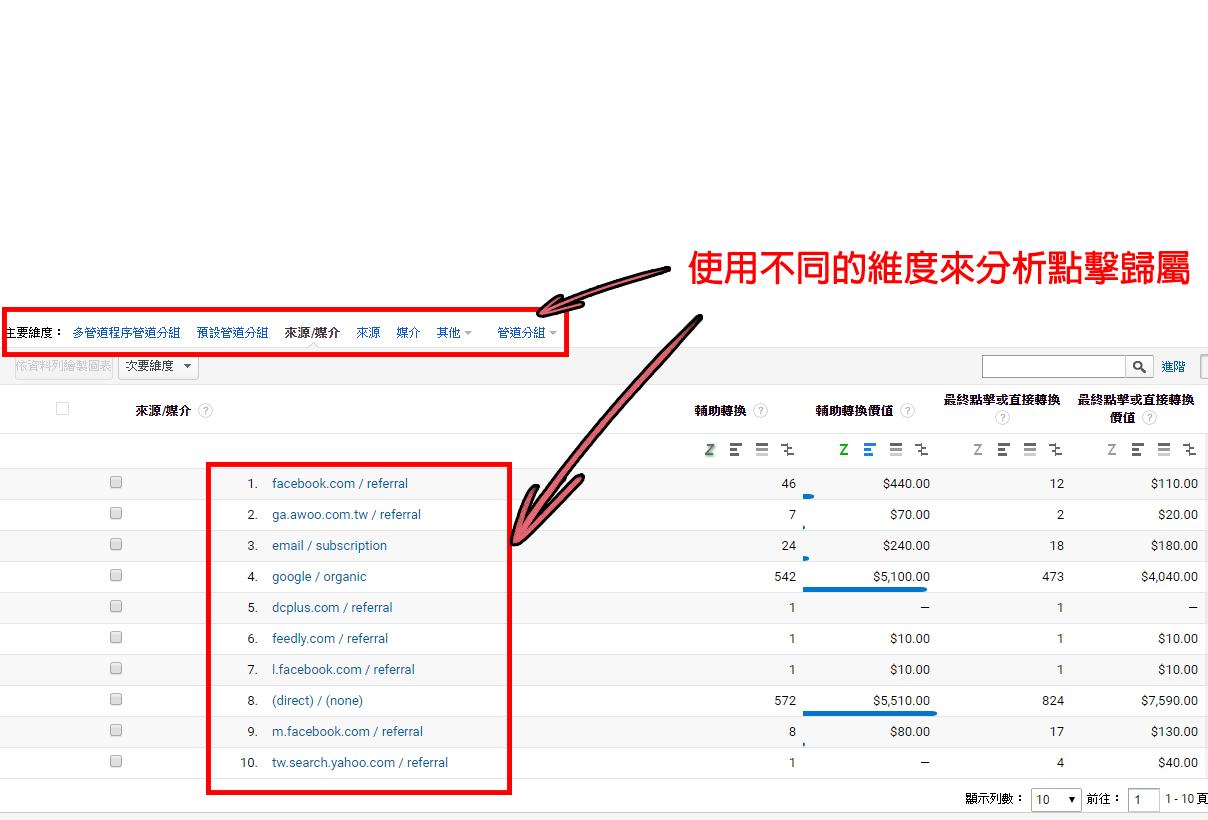The height and width of the screenshot is (820, 1208).
Task: Click the striped-lines icon under 輔助轉換價值
Action: (x=896, y=450)
